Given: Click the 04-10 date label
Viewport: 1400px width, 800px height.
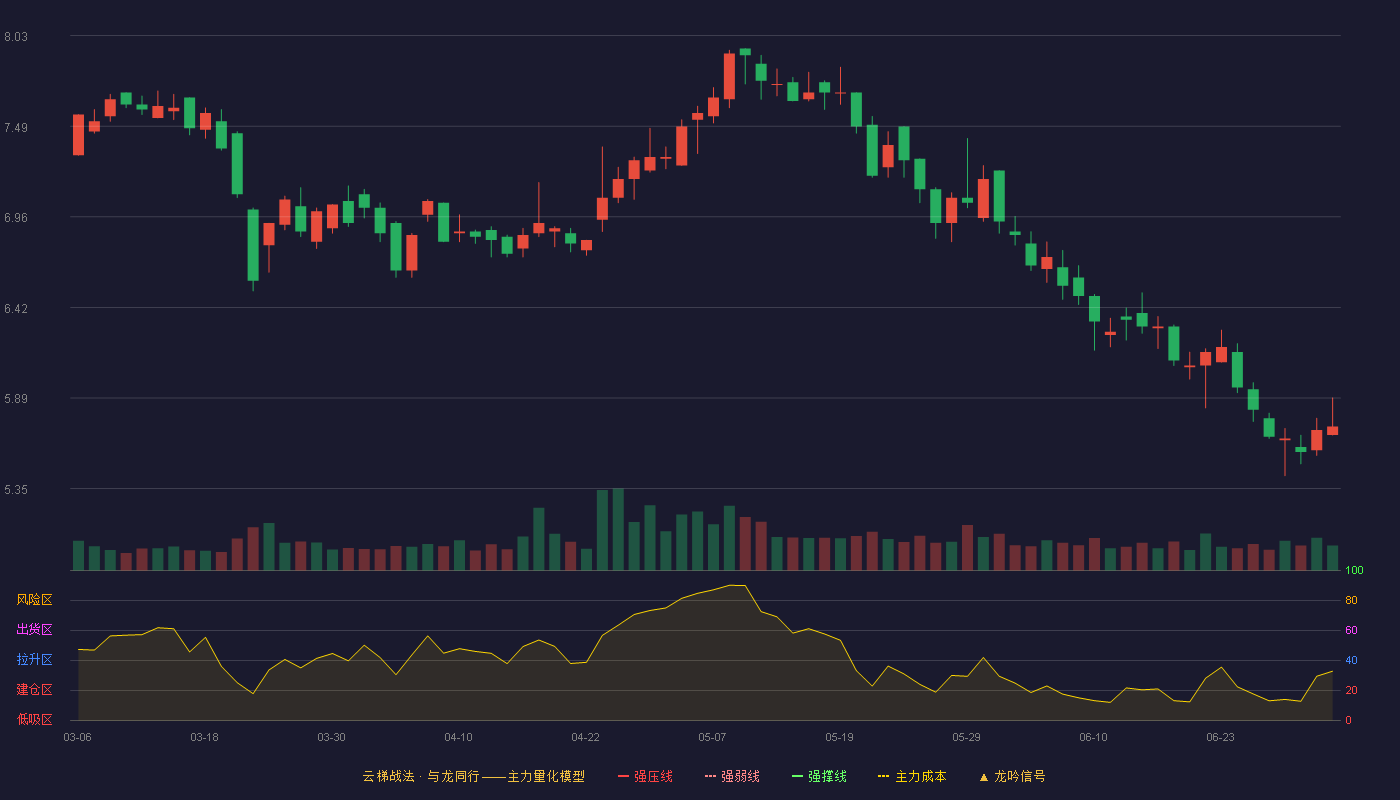Looking at the screenshot, I should [458, 737].
